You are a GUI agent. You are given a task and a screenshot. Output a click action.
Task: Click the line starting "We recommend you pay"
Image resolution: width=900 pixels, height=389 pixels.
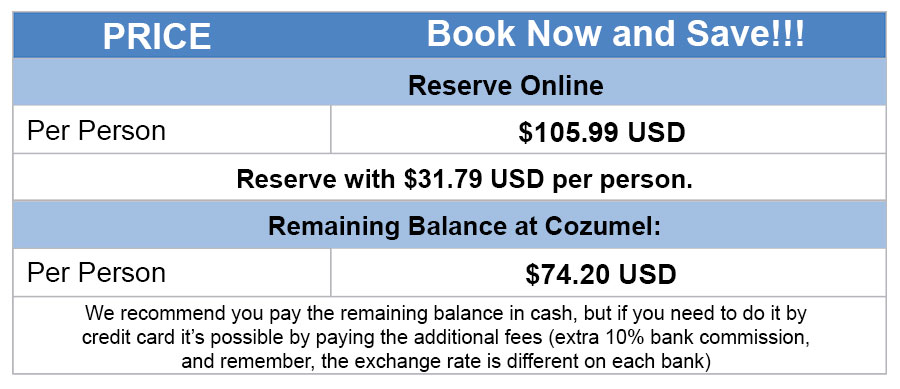click(x=446, y=313)
